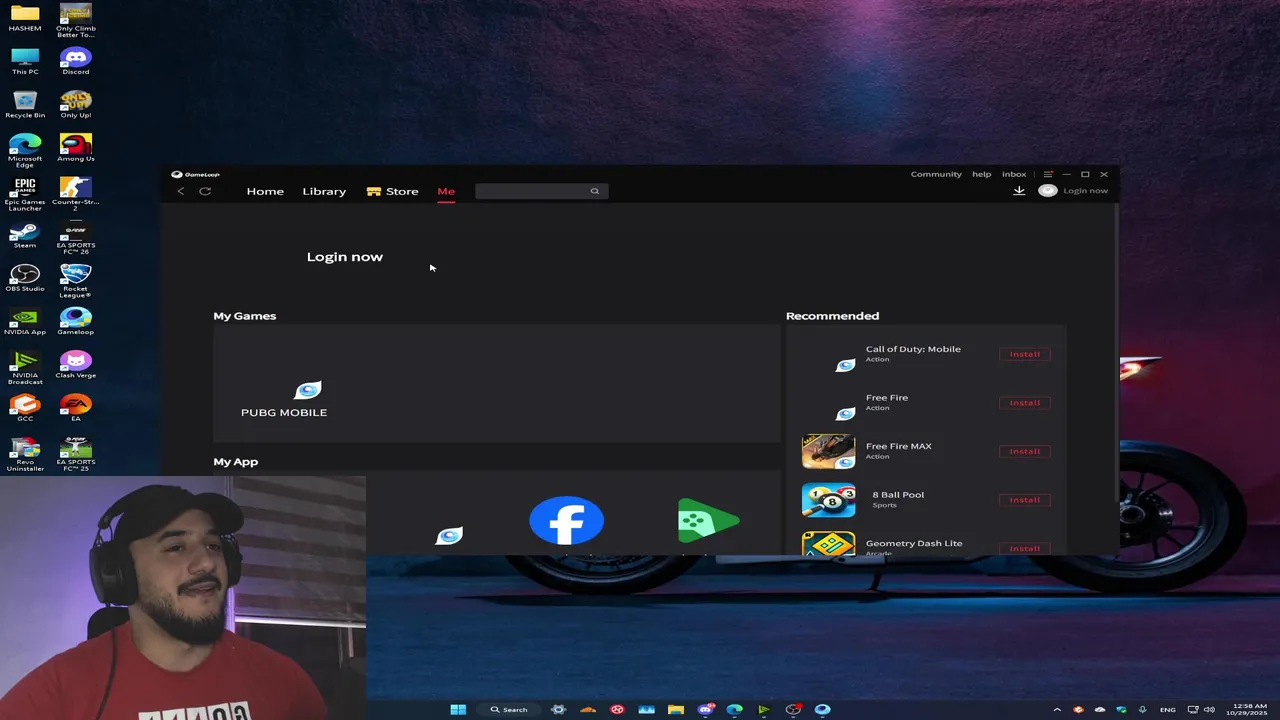The width and height of the screenshot is (1280, 720).
Task: Install Geometry Dash Lite
Action: (1024, 548)
